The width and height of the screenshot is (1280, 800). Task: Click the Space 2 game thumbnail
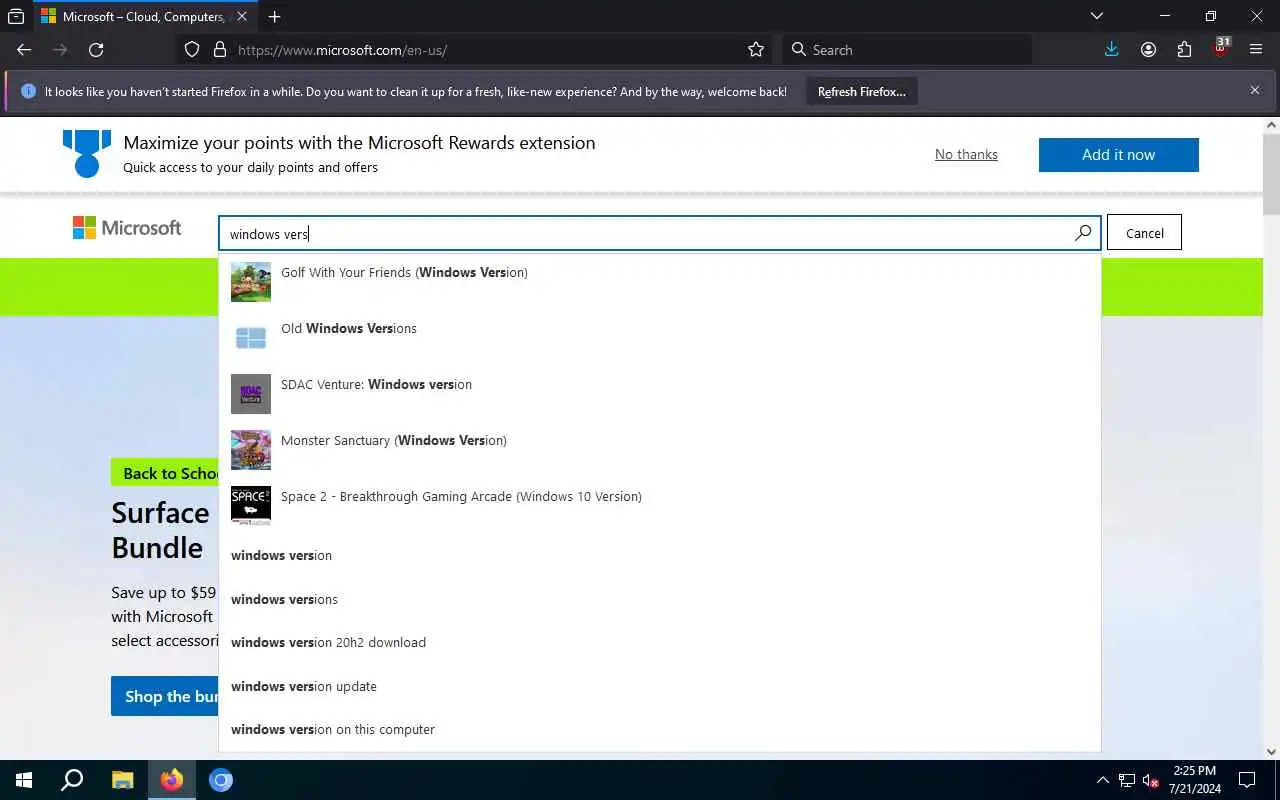coord(251,506)
